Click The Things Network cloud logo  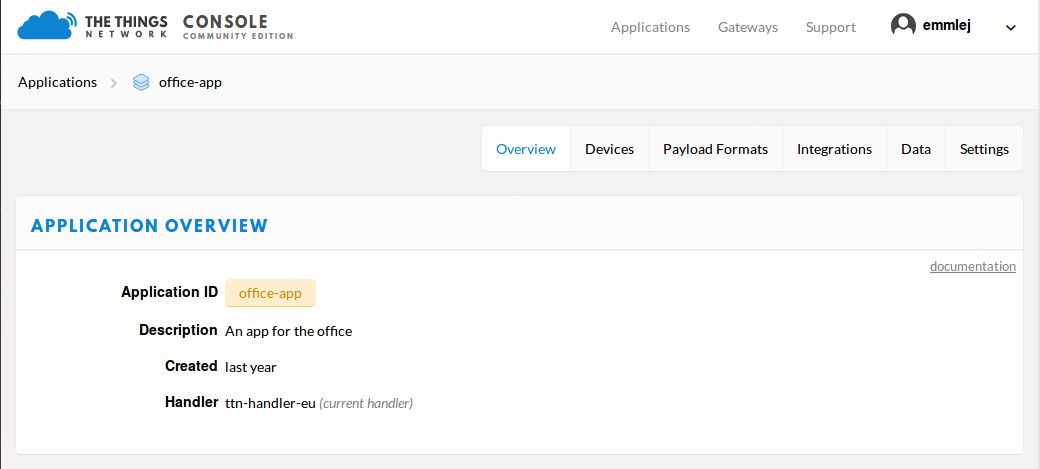[x=47, y=26]
